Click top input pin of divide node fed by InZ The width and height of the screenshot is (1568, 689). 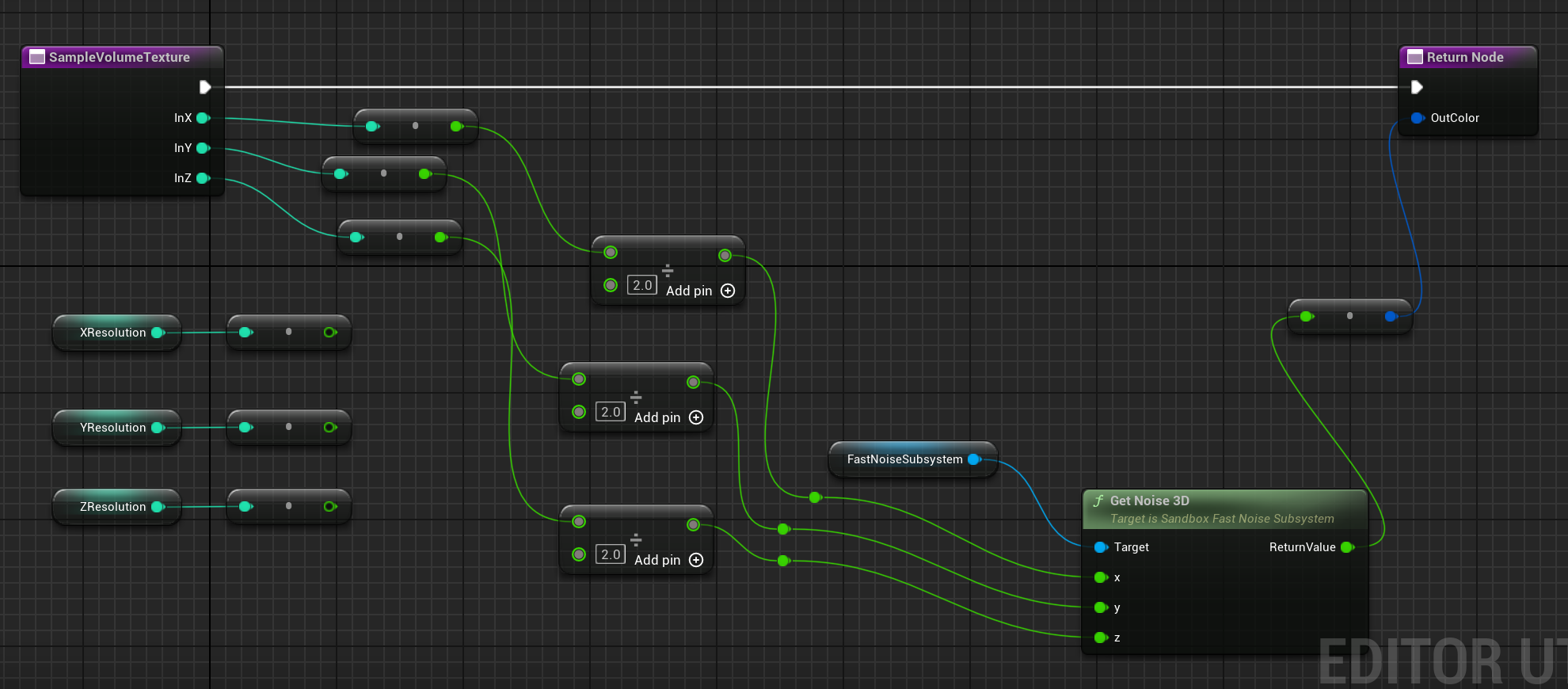pyautogui.click(x=579, y=522)
